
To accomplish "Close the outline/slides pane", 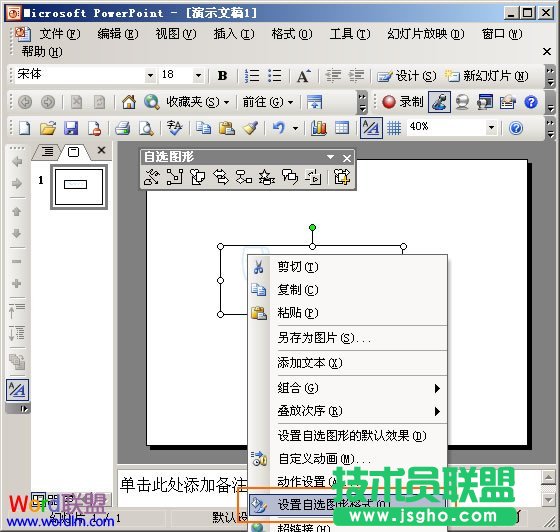I will [101, 150].
